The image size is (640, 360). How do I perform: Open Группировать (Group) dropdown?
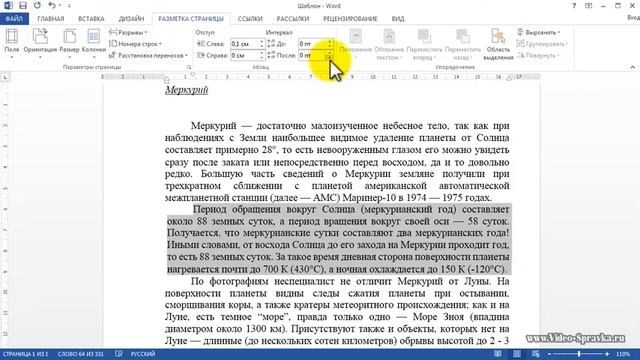[x=542, y=44]
